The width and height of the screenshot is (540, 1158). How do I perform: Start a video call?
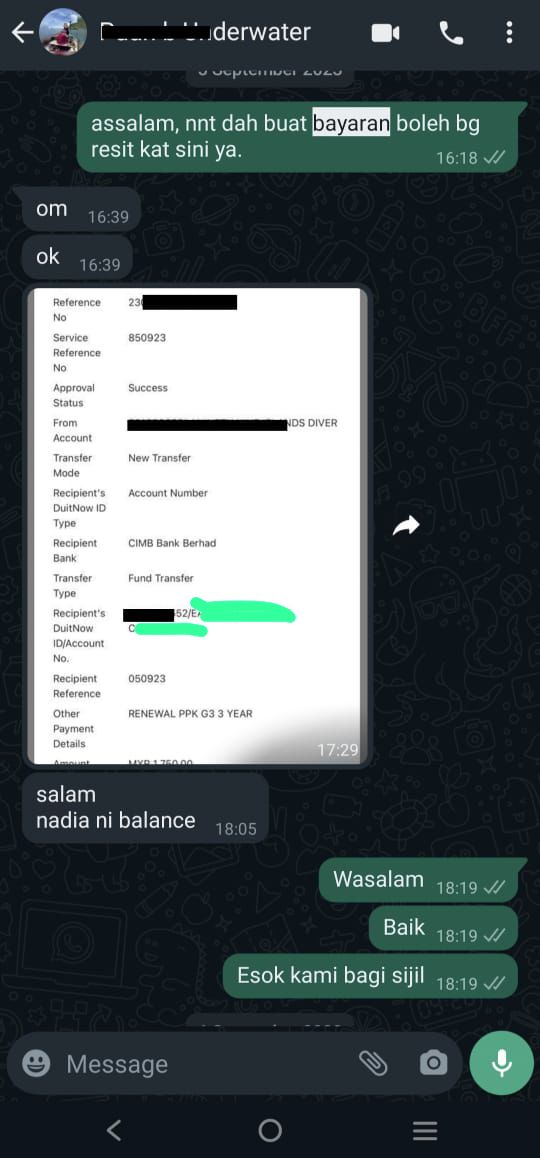coord(386,33)
